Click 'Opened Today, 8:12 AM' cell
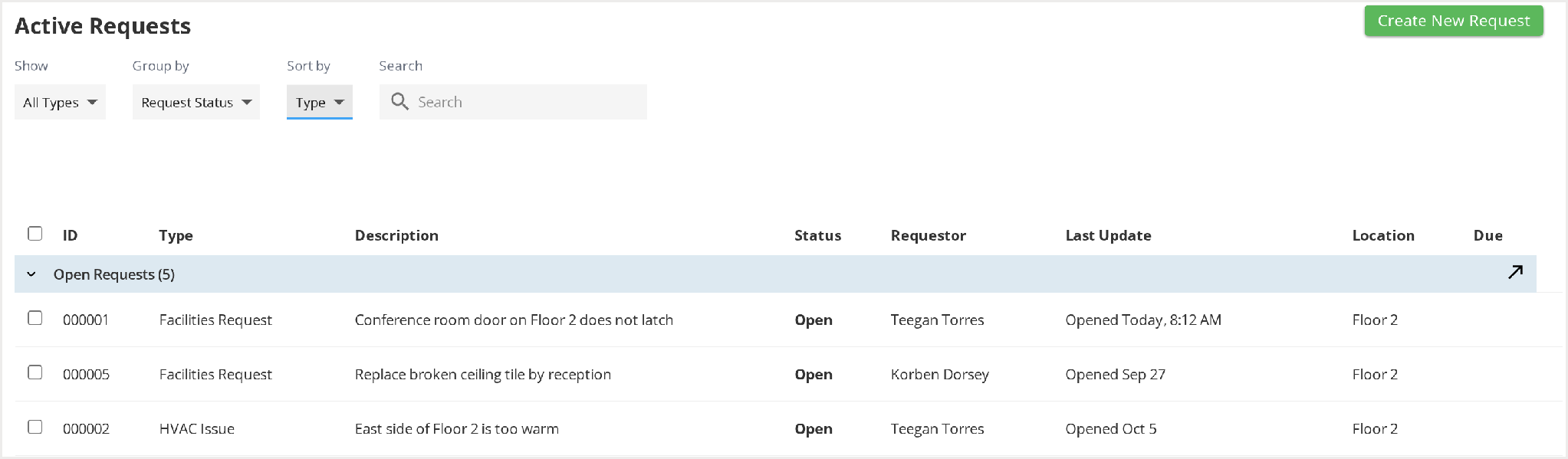Screen dimensions: 1568x459 click(x=1143, y=320)
